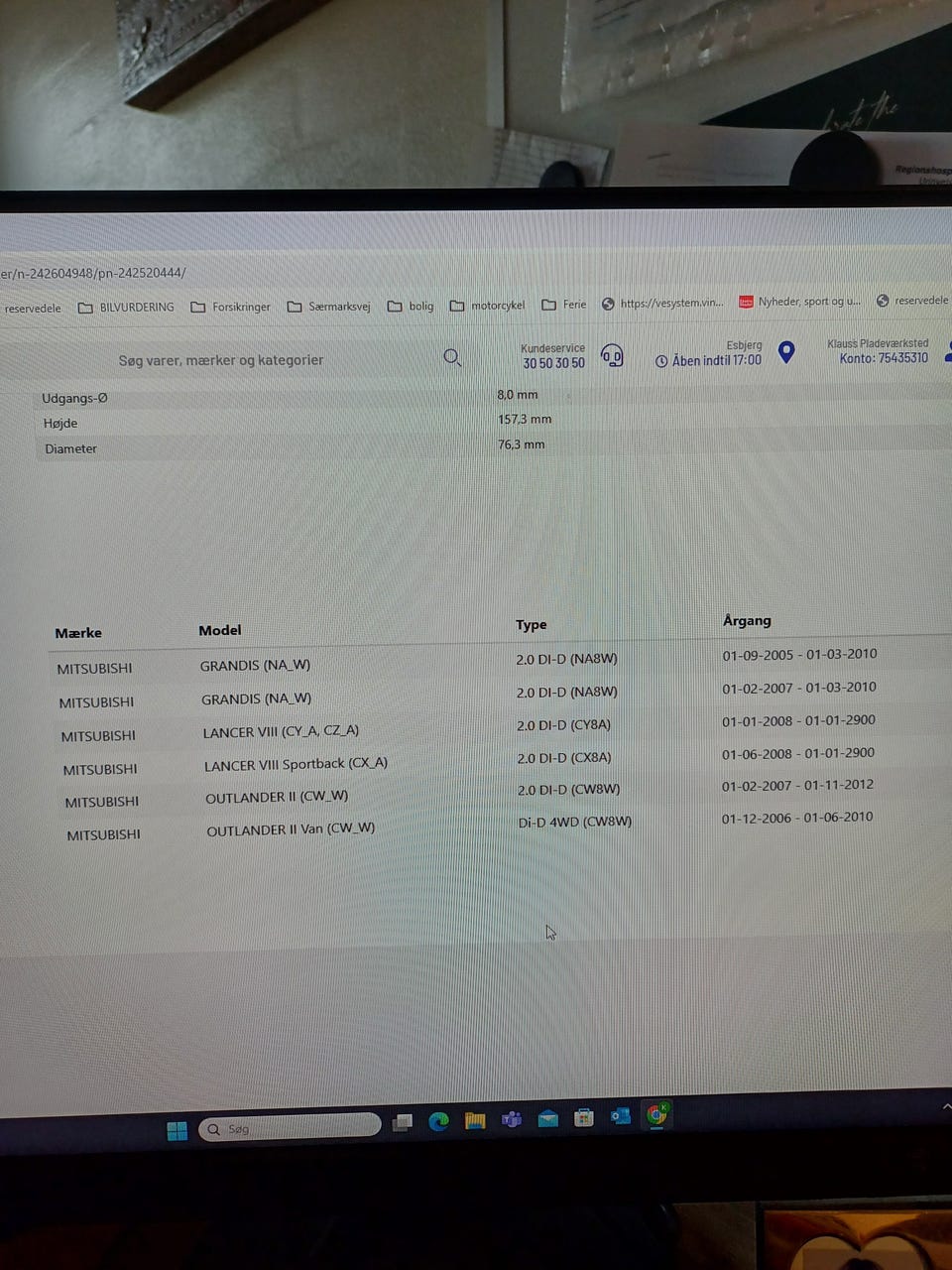Click the Diameter specification label
Image resolution: width=952 pixels, height=1270 pixels.
pos(71,448)
